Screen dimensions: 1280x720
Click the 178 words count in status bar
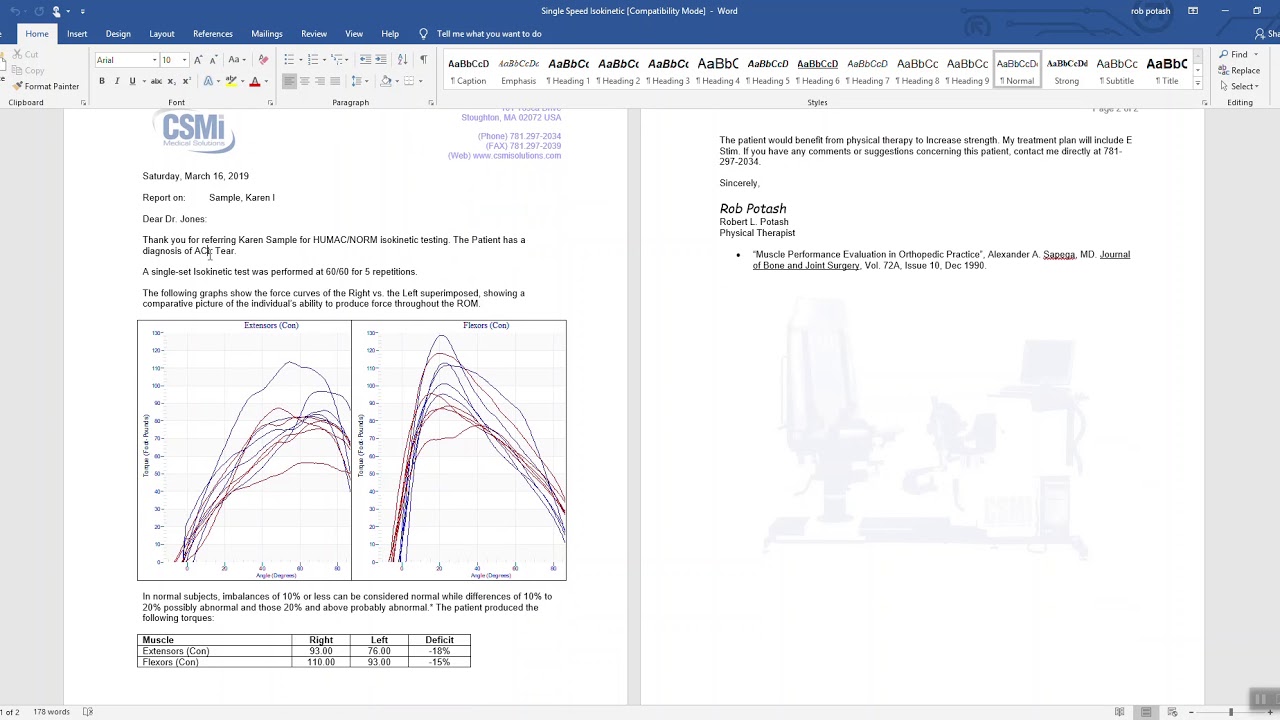tap(51, 712)
